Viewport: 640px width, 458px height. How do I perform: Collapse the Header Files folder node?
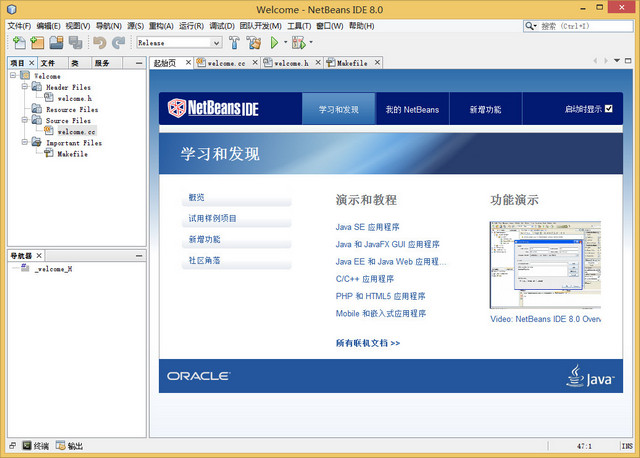[24, 87]
